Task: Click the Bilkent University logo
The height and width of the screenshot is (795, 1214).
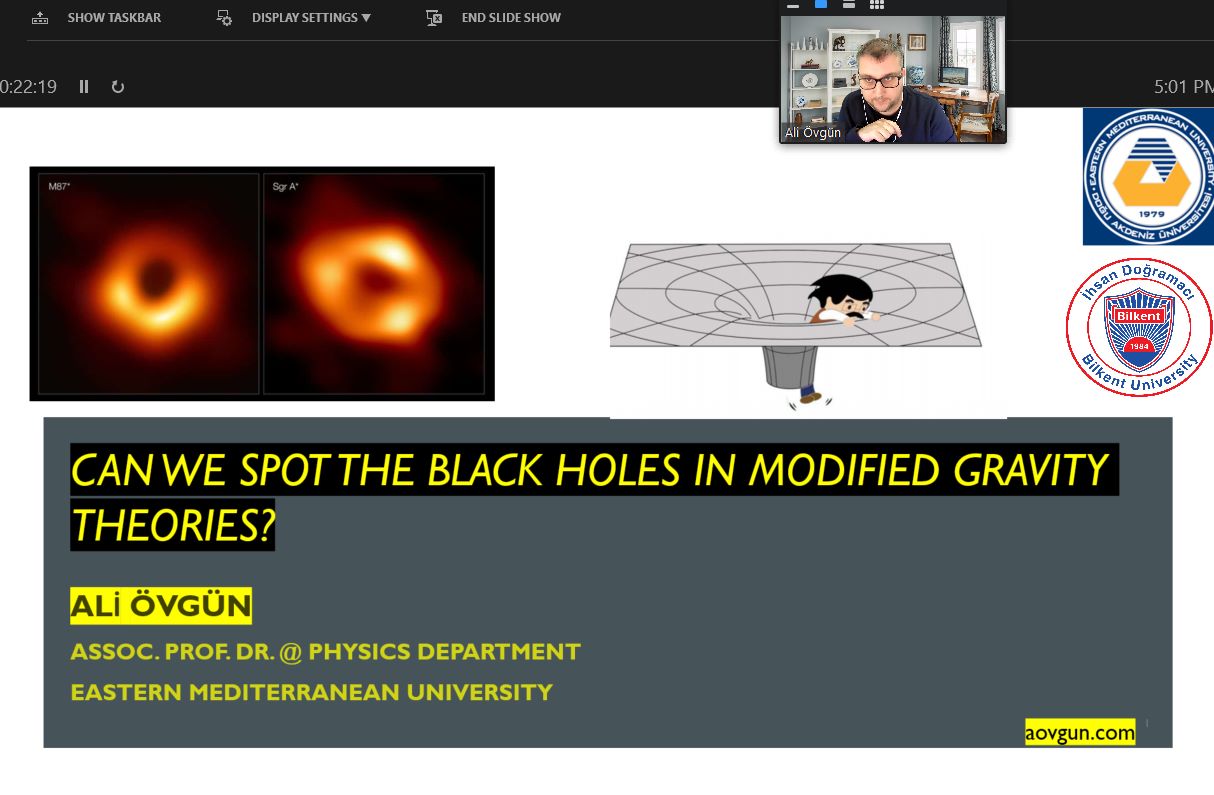Action: (1138, 326)
